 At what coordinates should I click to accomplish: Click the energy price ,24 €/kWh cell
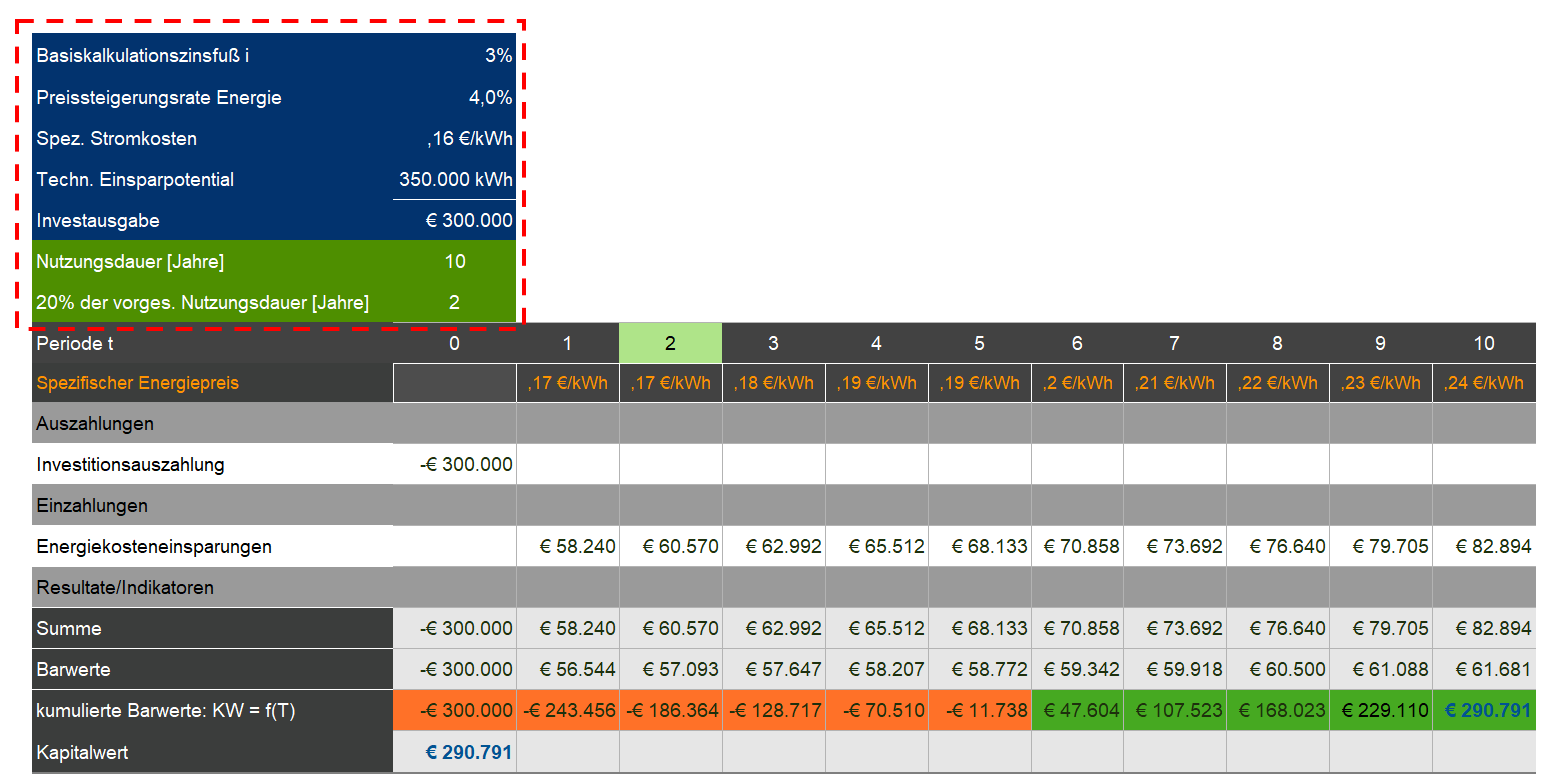(x=1484, y=383)
